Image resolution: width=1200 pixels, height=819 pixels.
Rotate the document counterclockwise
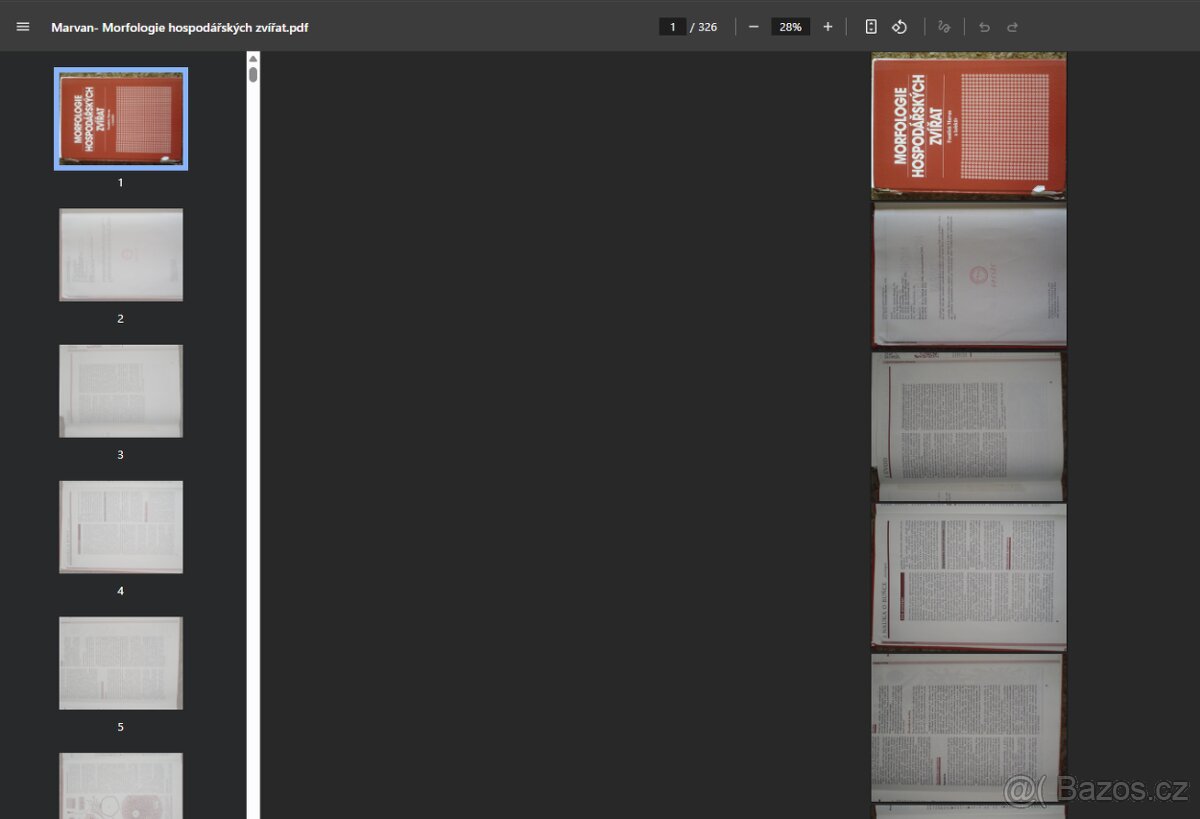click(x=899, y=27)
